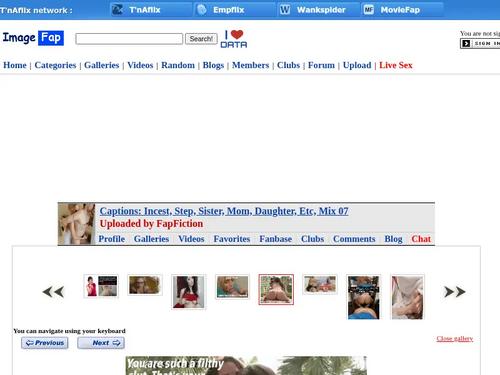Viewport: 500px width, 375px height.
Task: Click the Search! button
Action: pos(201,39)
